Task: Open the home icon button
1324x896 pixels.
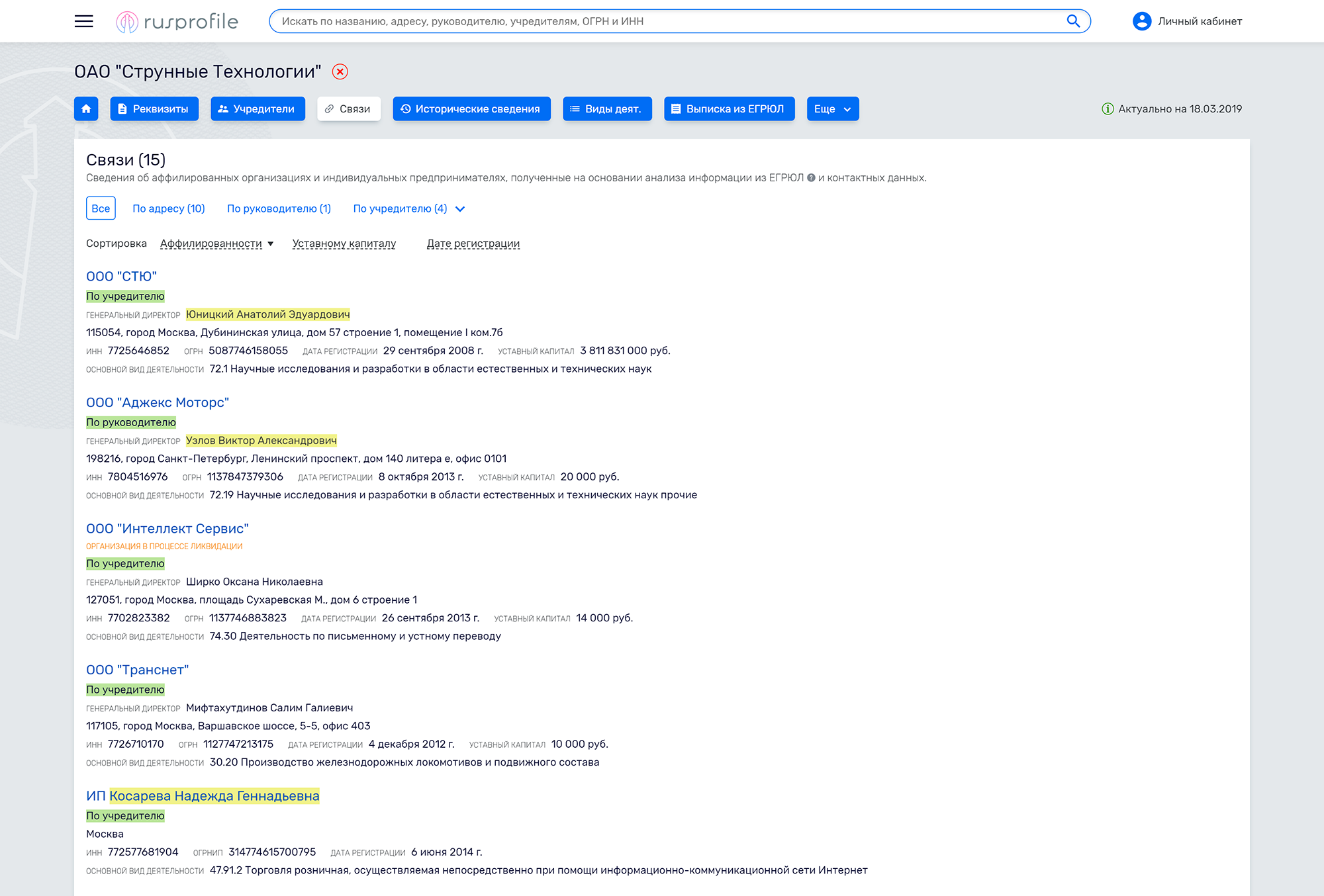Action: coord(86,109)
